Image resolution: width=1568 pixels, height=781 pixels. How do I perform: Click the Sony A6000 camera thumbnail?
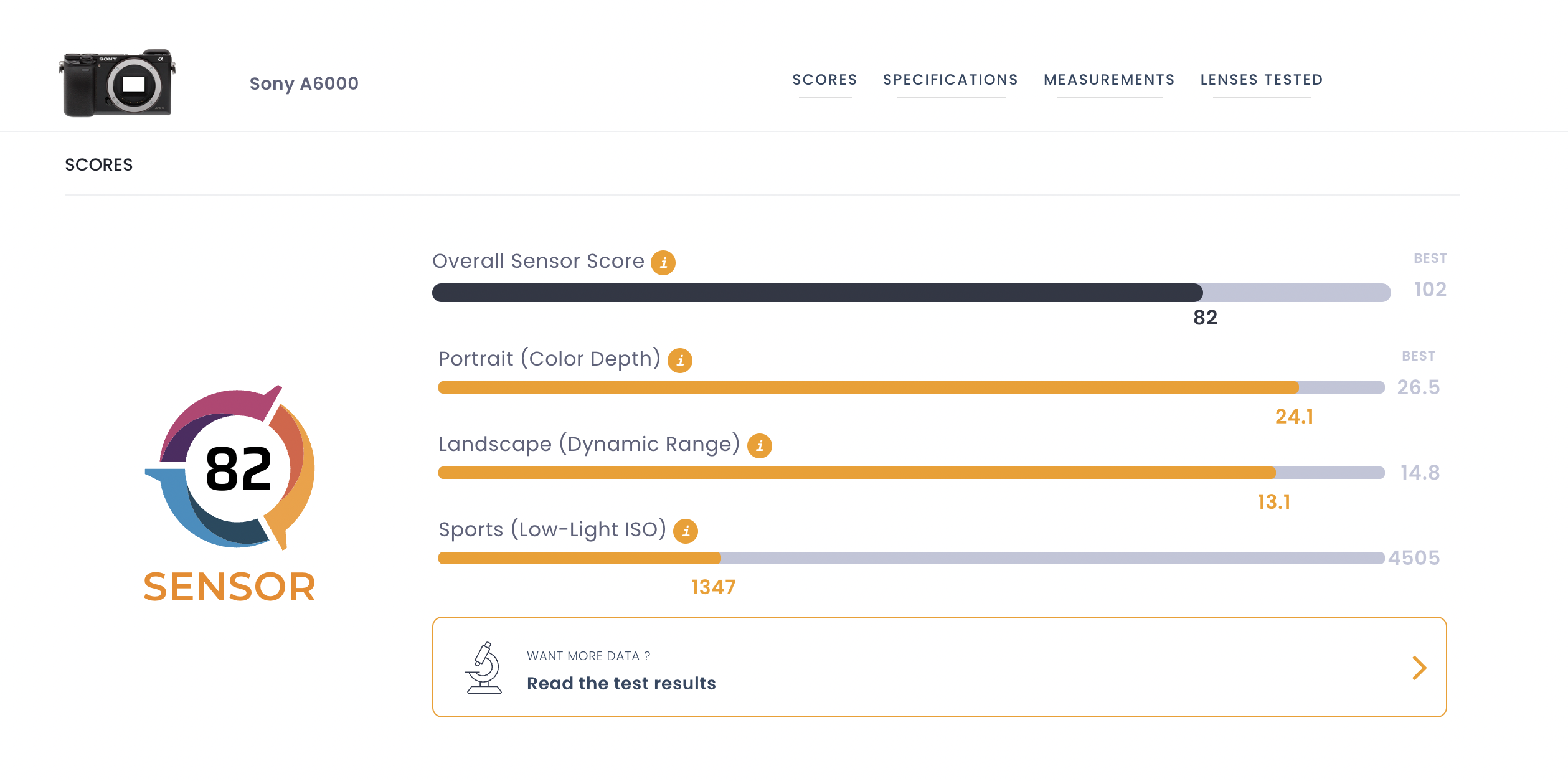click(118, 83)
